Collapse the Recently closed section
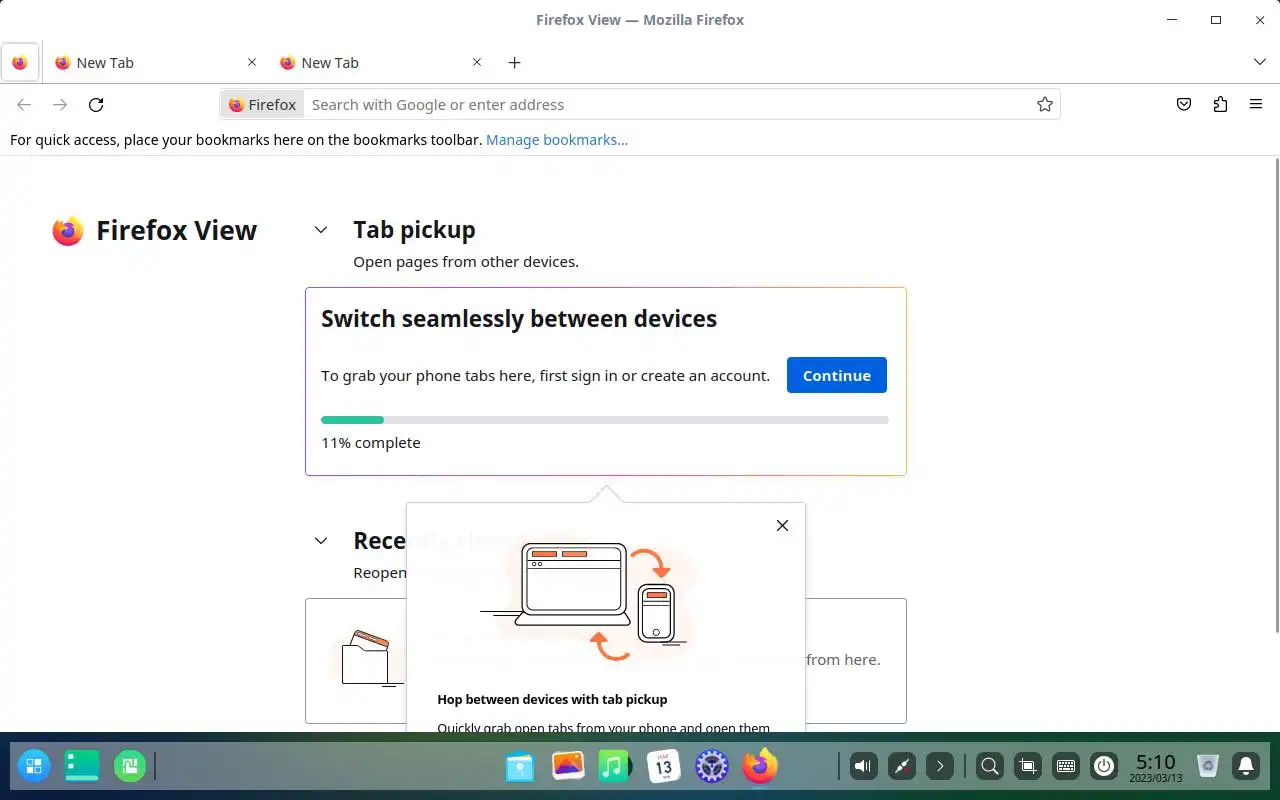The height and width of the screenshot is (800, 1280). coord(321,541)
